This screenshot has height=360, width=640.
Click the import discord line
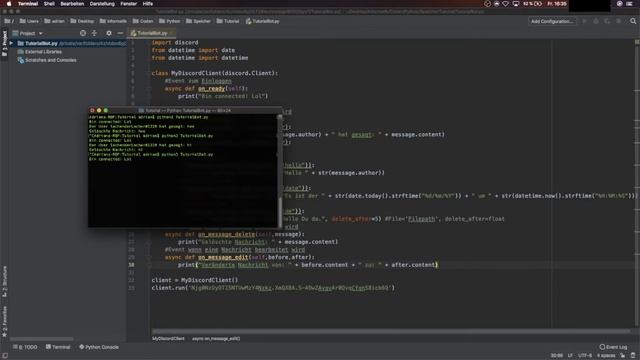(x=175, y=42)
